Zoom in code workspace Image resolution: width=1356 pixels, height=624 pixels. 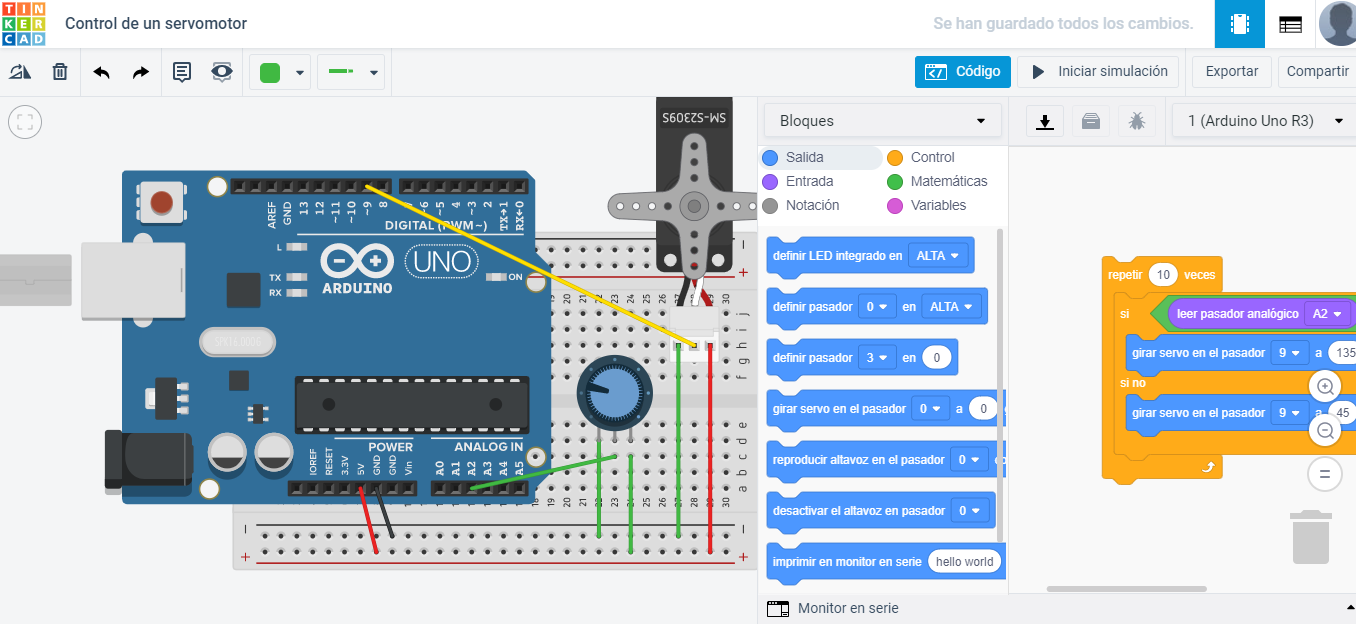point(1325,387)
